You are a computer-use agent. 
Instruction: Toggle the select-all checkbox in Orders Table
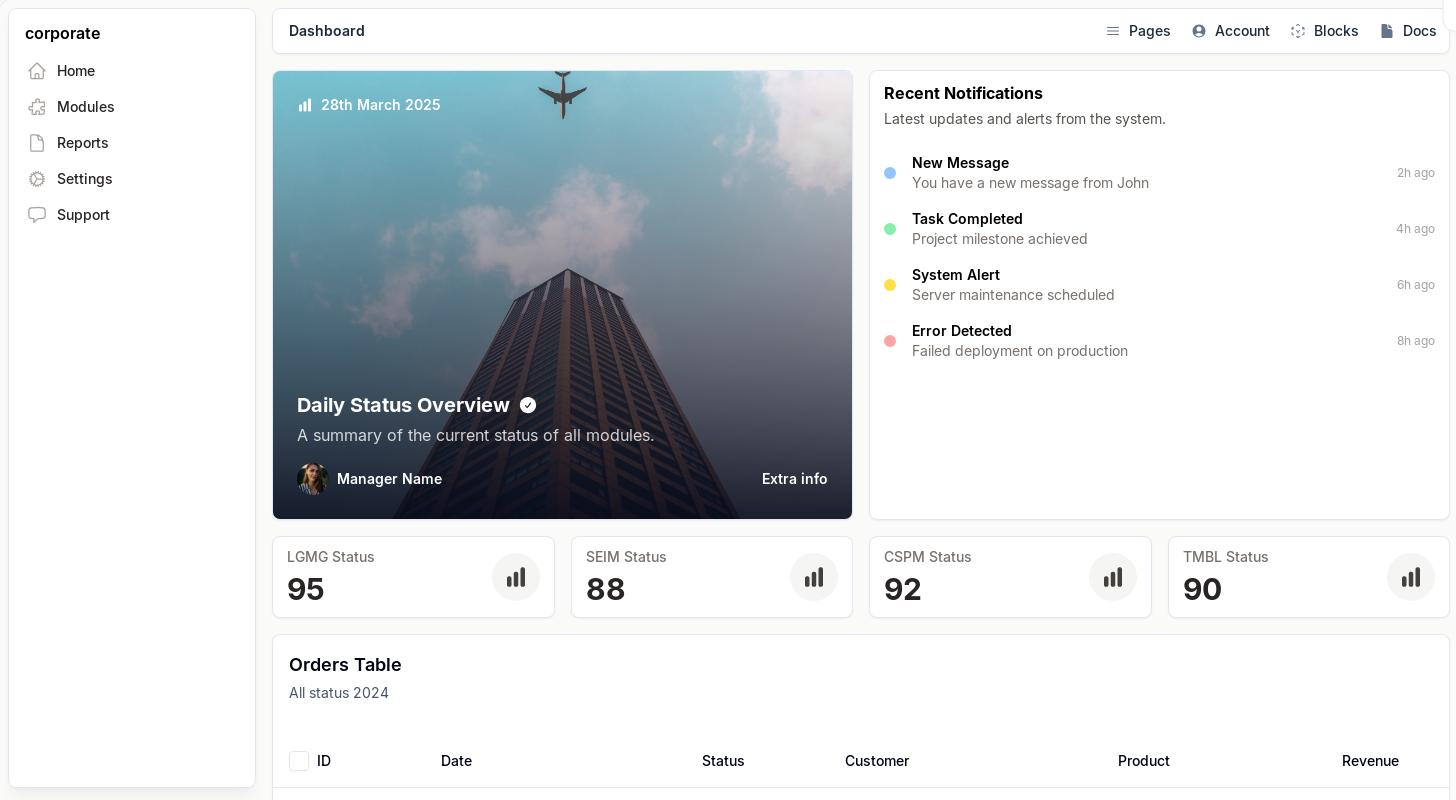pos(299,761)
